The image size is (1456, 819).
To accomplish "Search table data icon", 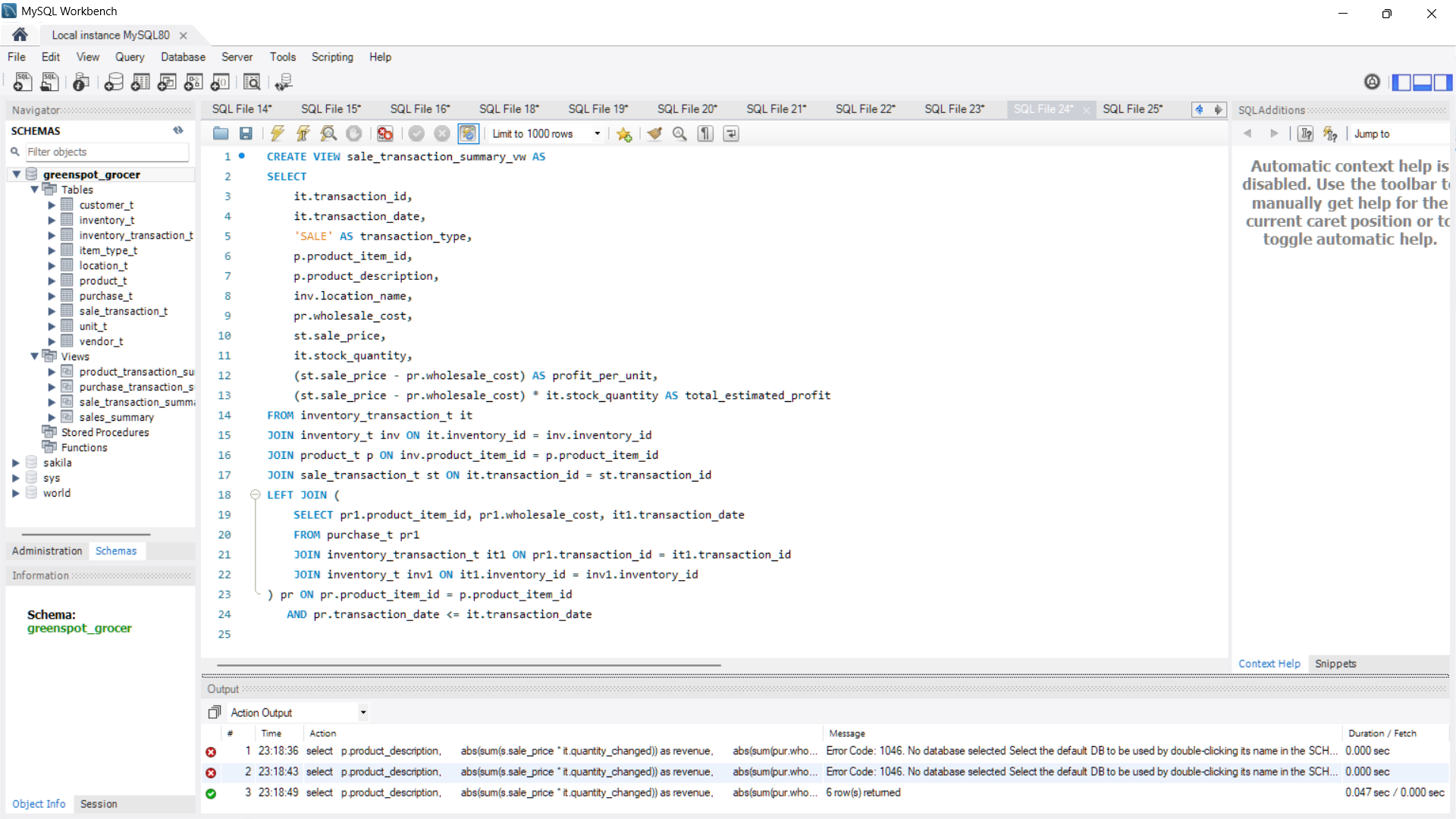I will click(x=252, y=82).
